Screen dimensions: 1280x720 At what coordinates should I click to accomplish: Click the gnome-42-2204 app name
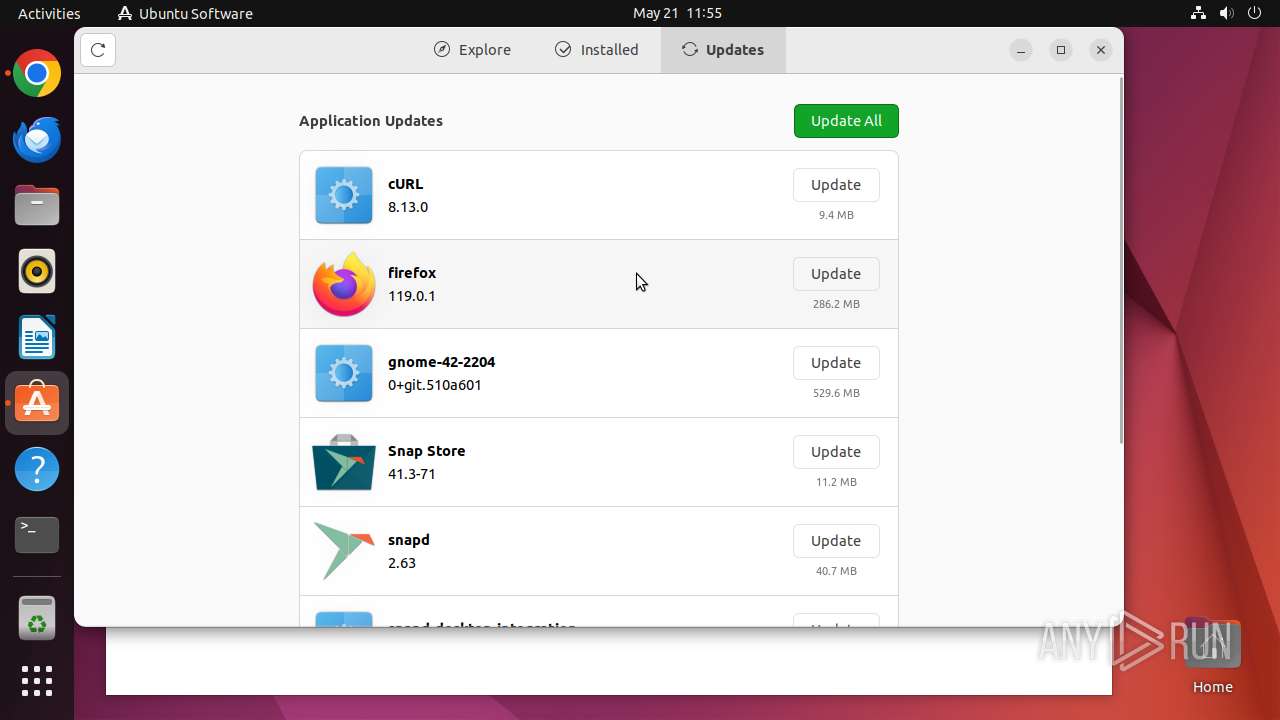point(441,362)
